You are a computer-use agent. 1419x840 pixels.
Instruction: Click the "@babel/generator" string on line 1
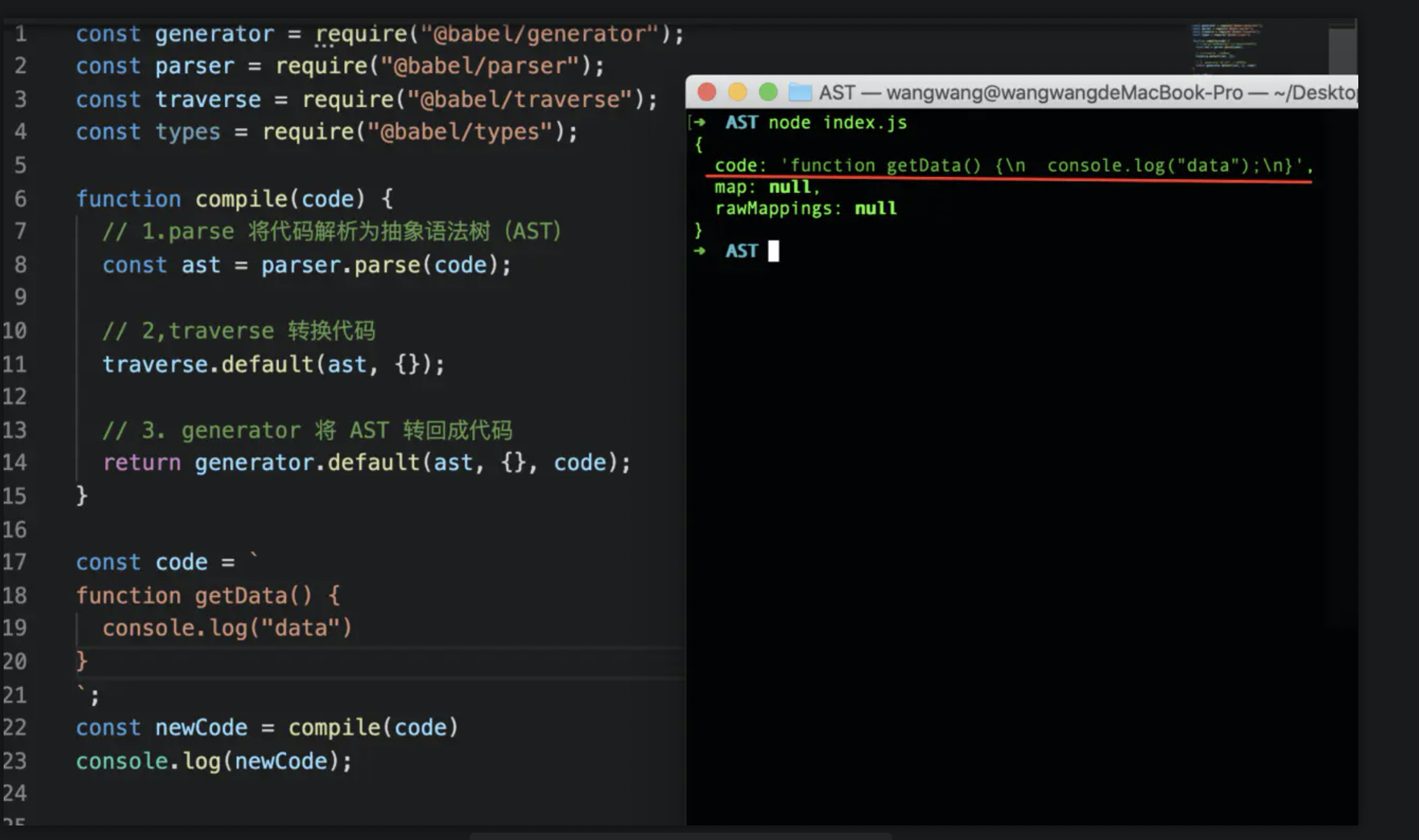(x=540, y=34)
